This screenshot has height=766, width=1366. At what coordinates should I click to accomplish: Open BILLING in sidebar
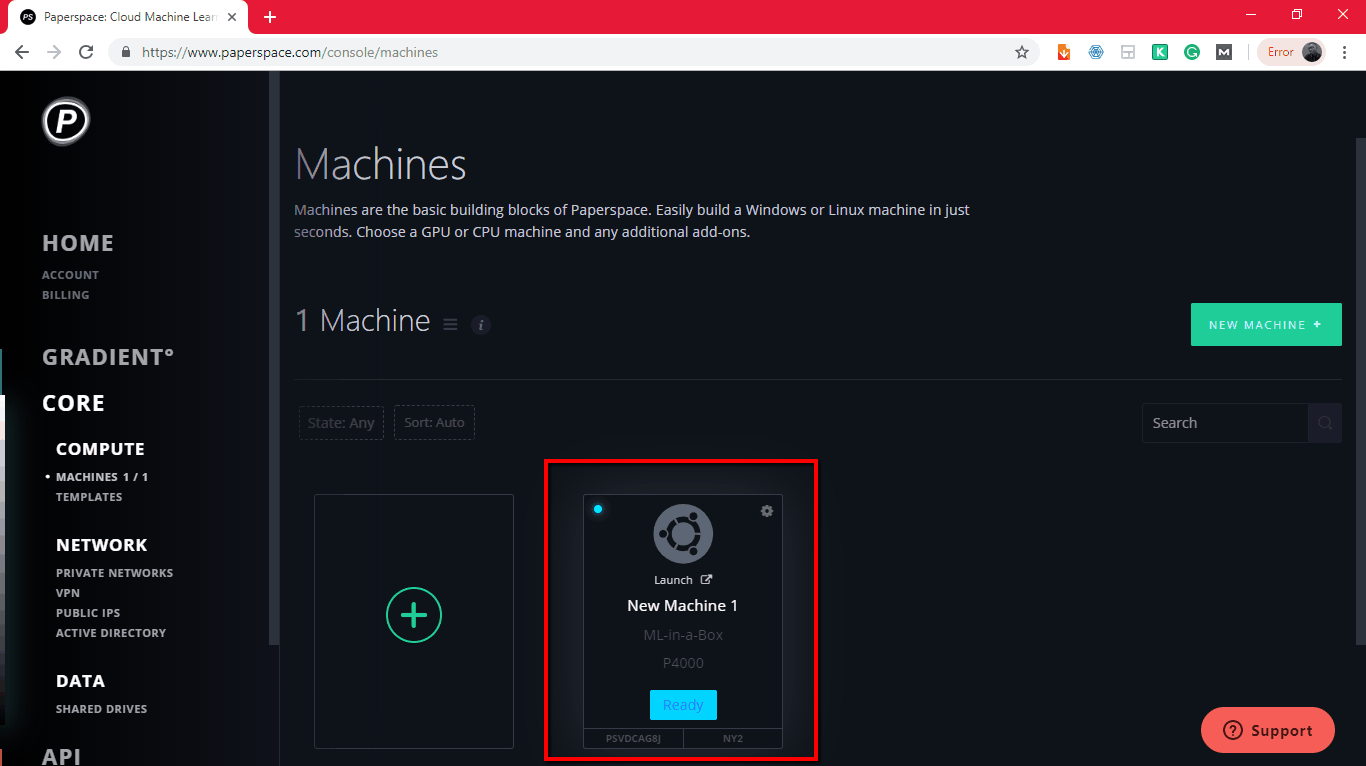66,295
